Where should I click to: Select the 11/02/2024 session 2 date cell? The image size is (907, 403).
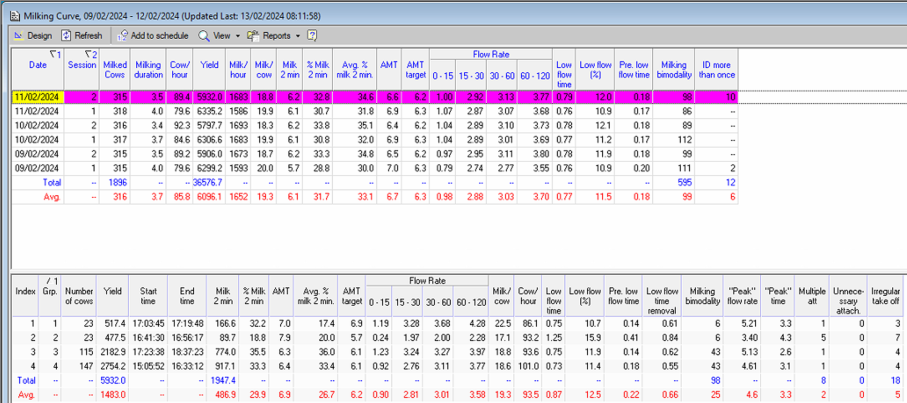[x=38, y=97]
